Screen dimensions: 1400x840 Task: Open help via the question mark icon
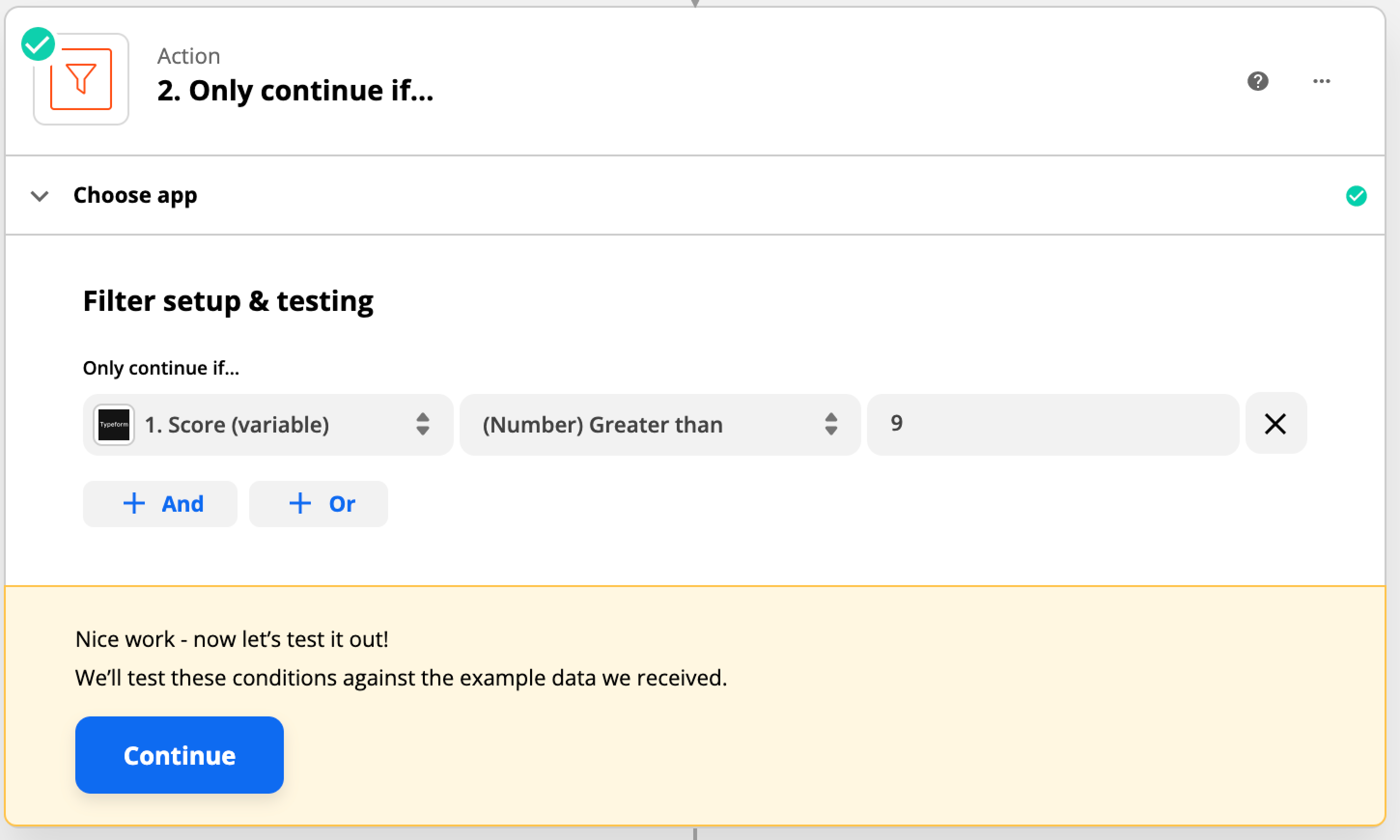[x=1258, y=81]
